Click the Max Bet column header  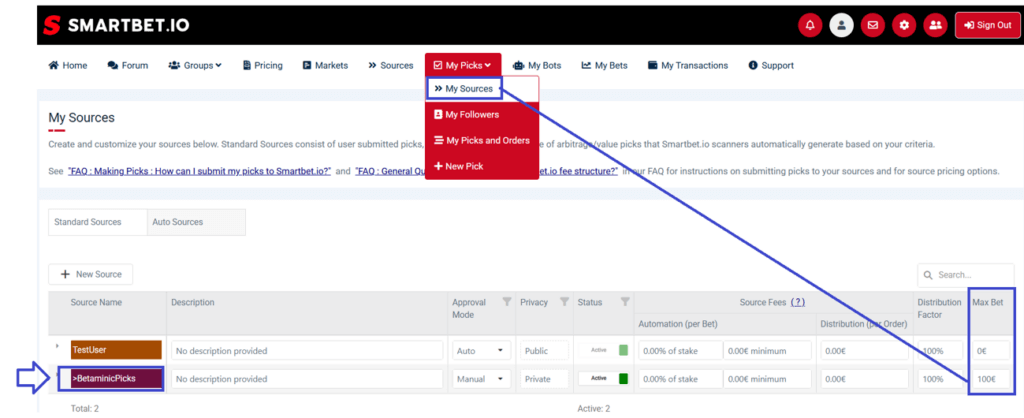tap(987, 302)
